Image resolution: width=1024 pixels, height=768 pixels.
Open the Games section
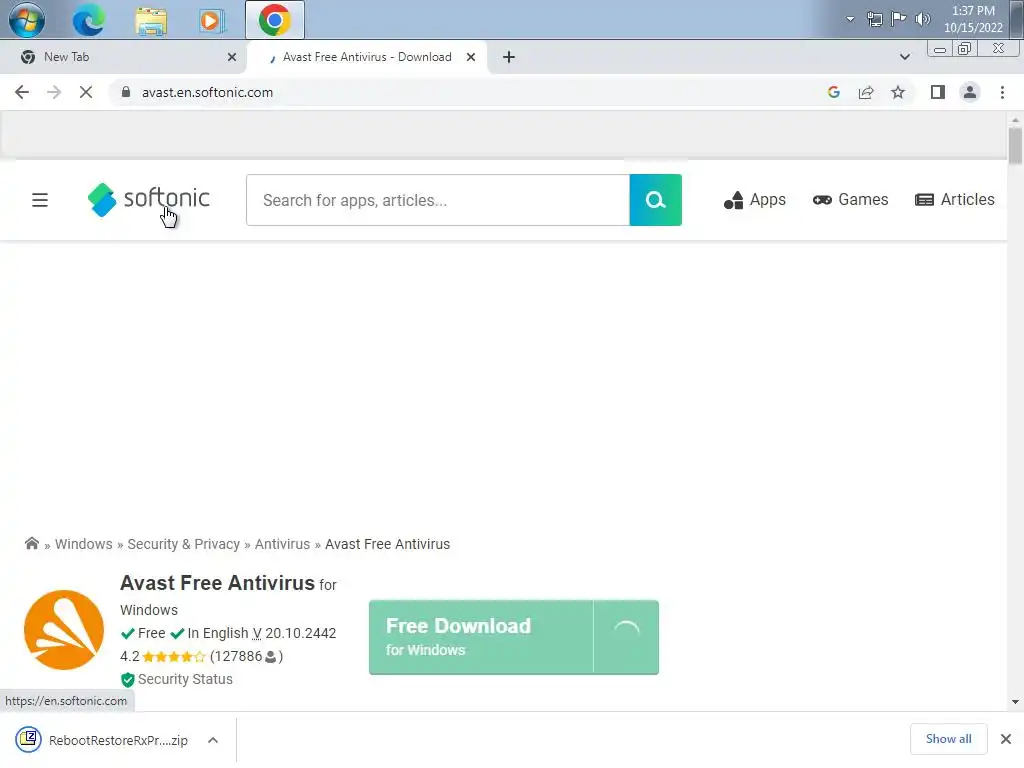tap(850, 200)
